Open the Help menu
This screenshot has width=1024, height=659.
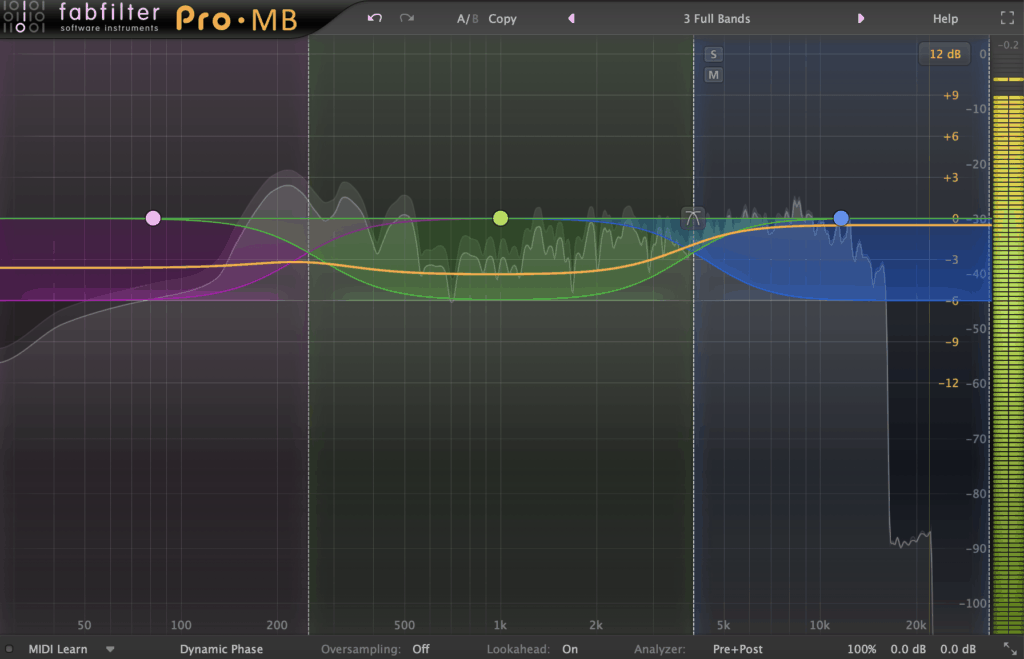tap(945, 19)
